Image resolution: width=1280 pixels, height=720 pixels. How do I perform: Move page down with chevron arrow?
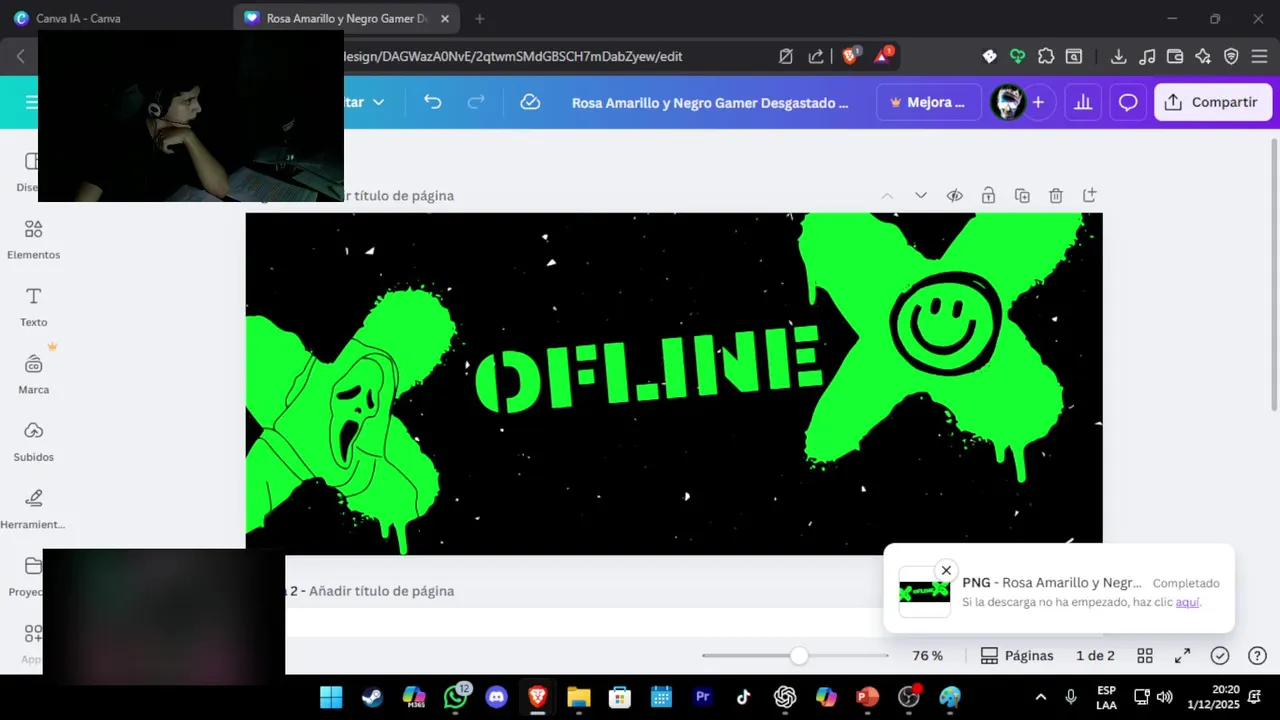pyautogui.click(x=921, y=195)
